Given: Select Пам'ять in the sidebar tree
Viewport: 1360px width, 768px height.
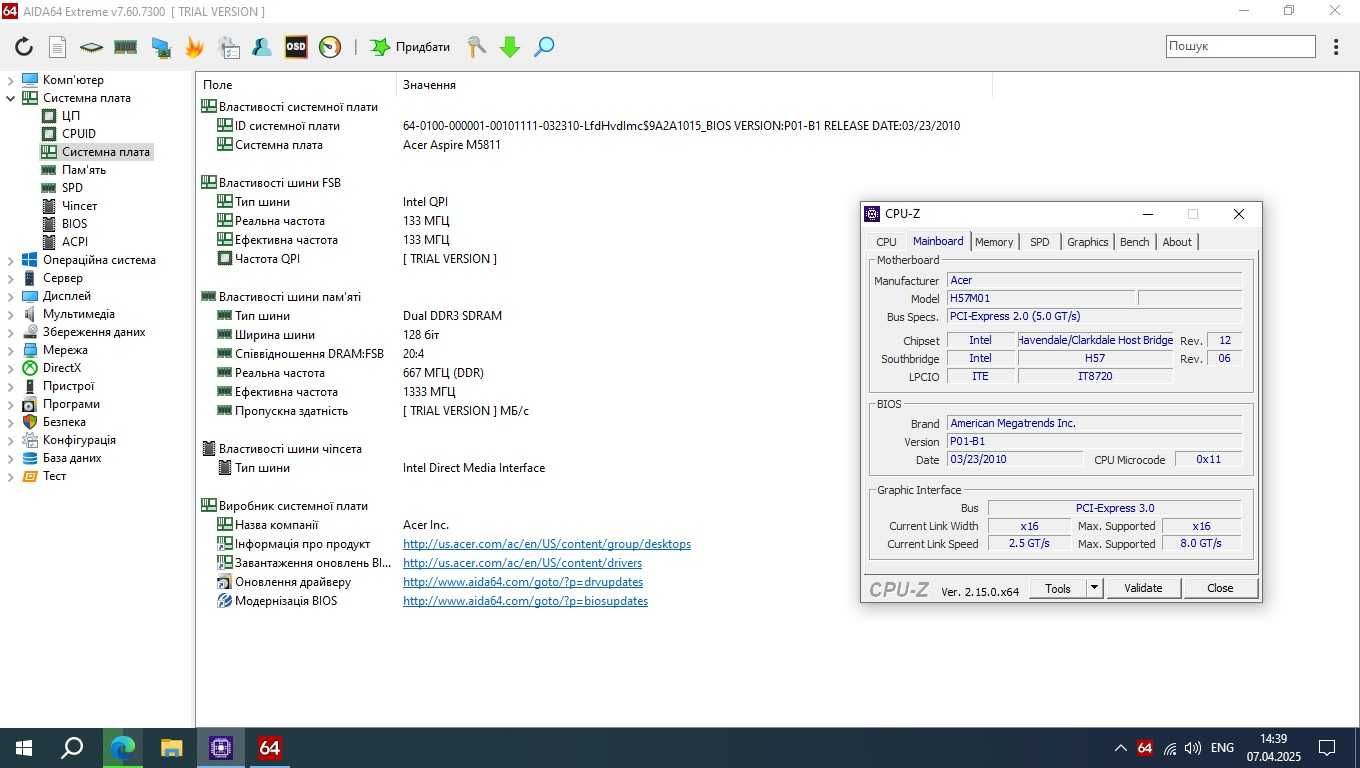Looking at the screenshot, I should tap(84, 170).
